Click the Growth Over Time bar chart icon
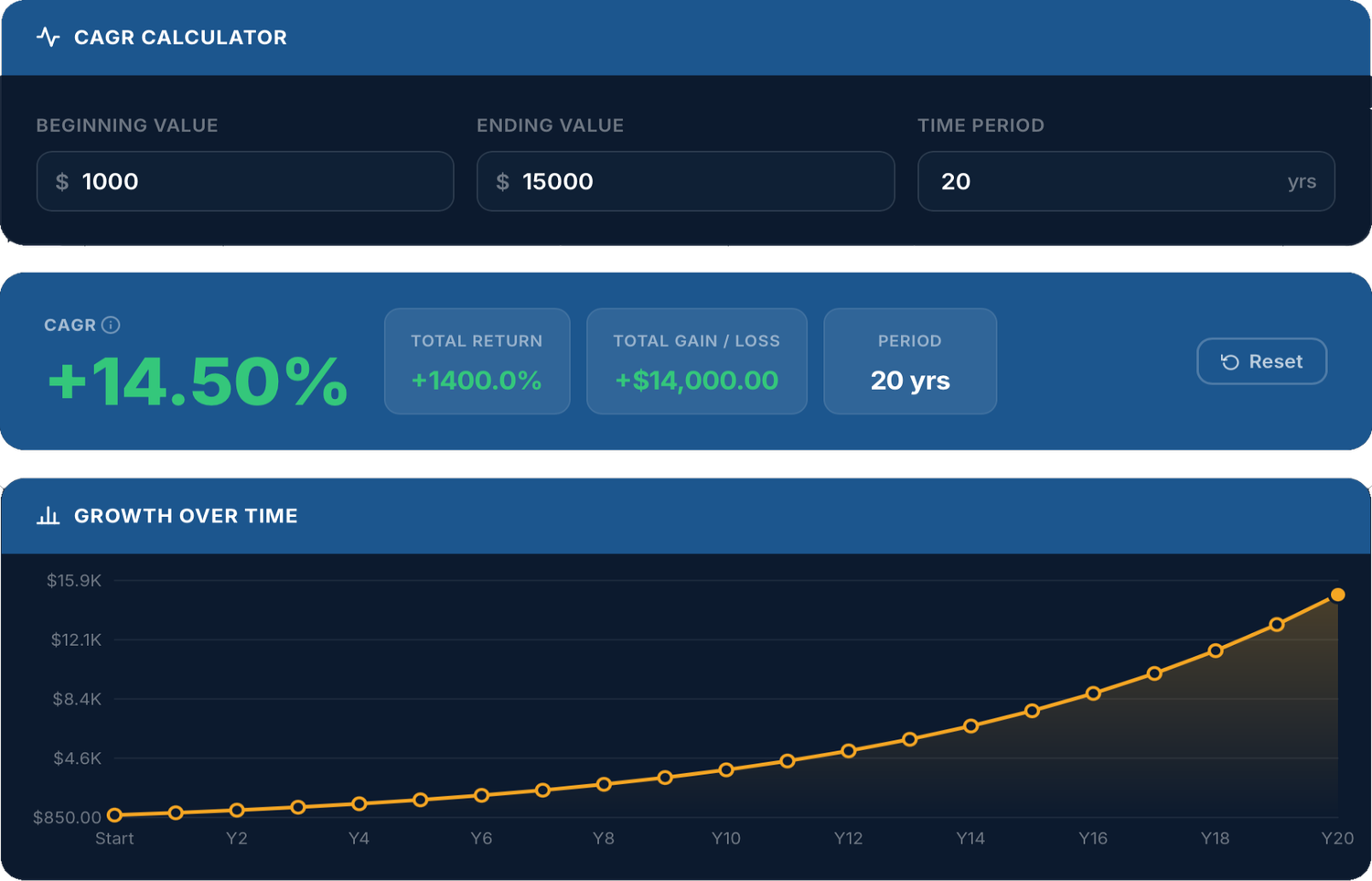 [48, 516]
